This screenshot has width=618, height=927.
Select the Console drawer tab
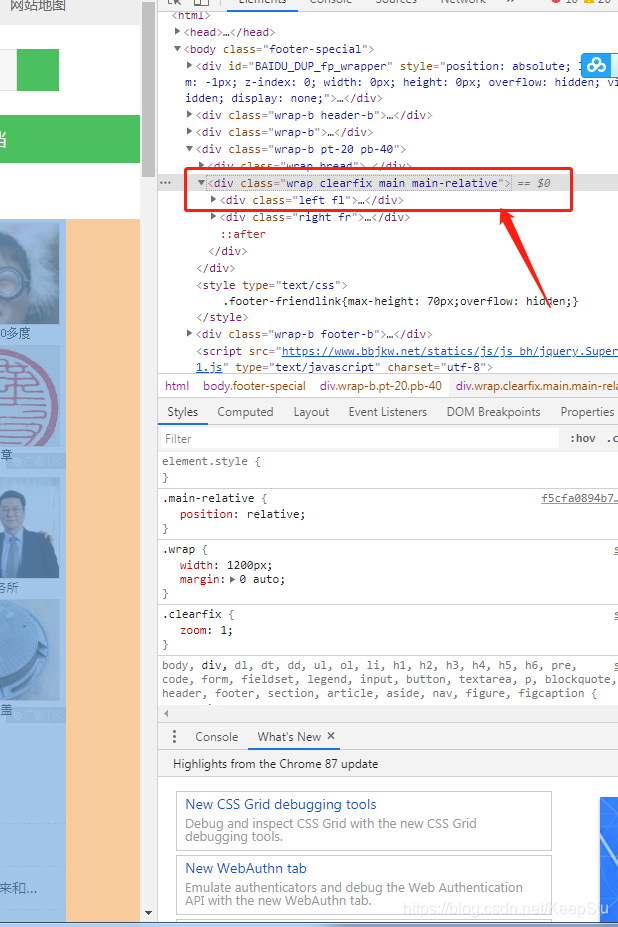point(216,737)
